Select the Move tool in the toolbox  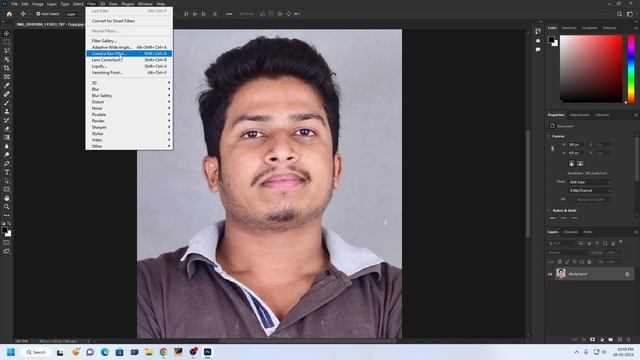tap(7, 33)
